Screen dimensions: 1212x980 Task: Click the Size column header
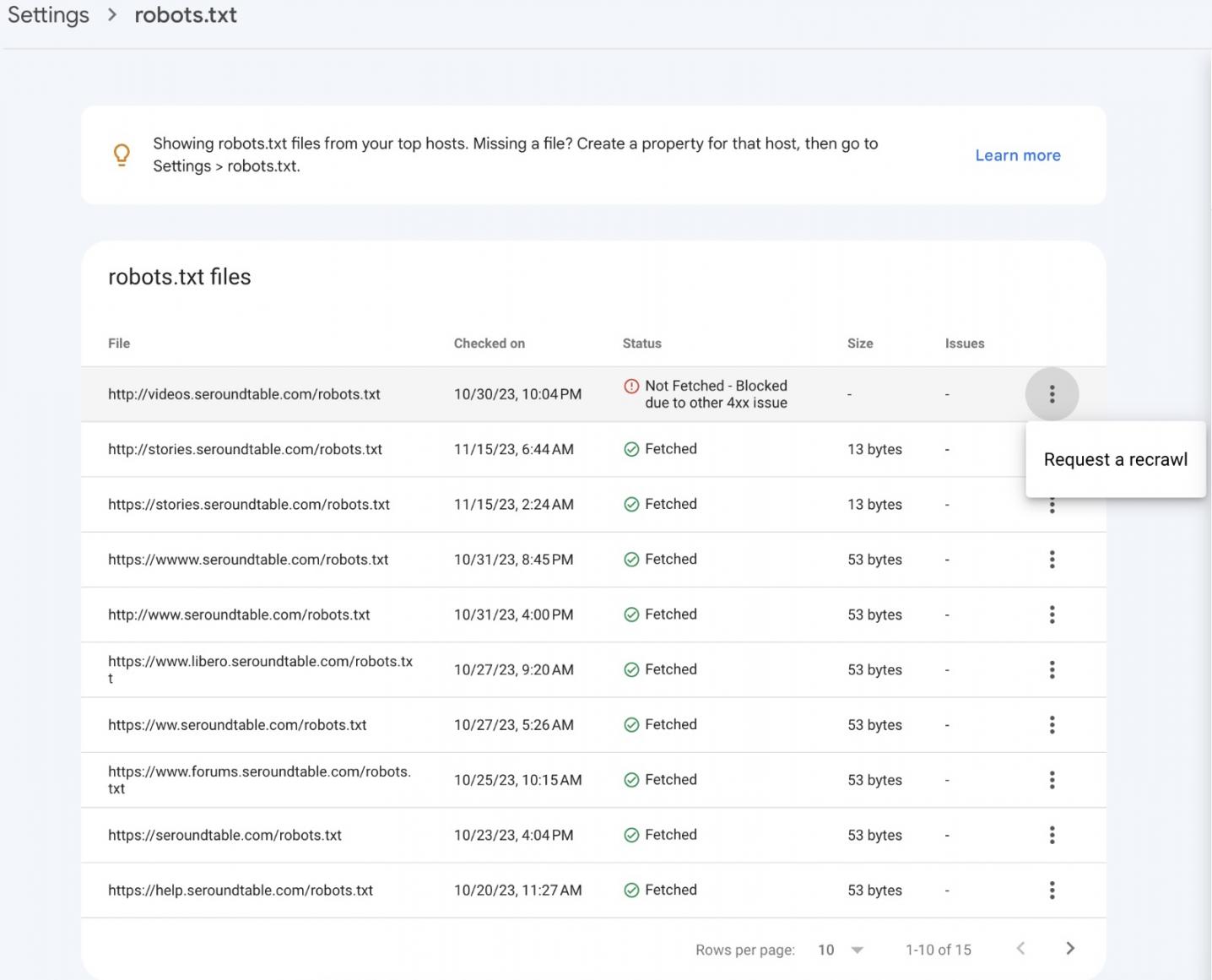(x=860, y=344)
